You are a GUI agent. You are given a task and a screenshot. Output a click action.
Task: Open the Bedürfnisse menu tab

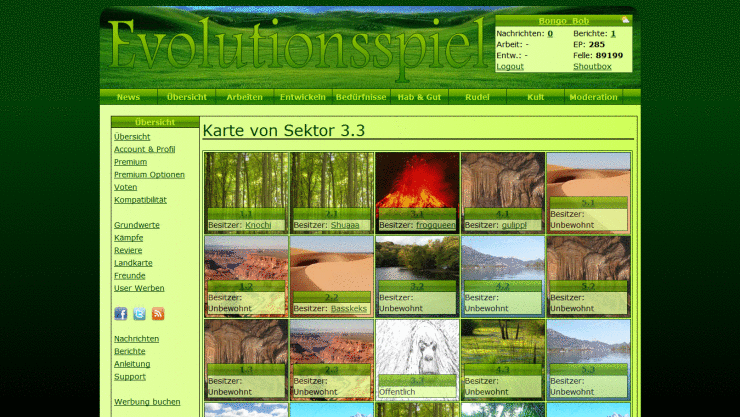point(361,97)
